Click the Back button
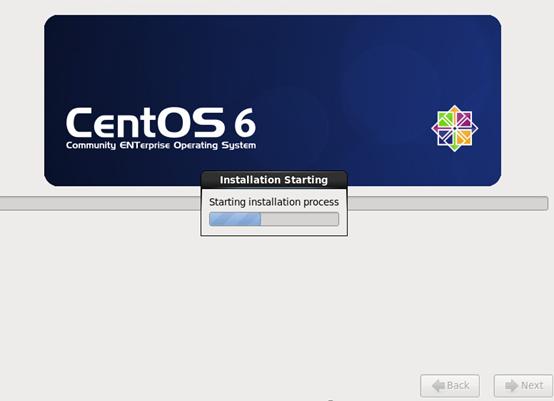554x401 pixels. (450, 385)
